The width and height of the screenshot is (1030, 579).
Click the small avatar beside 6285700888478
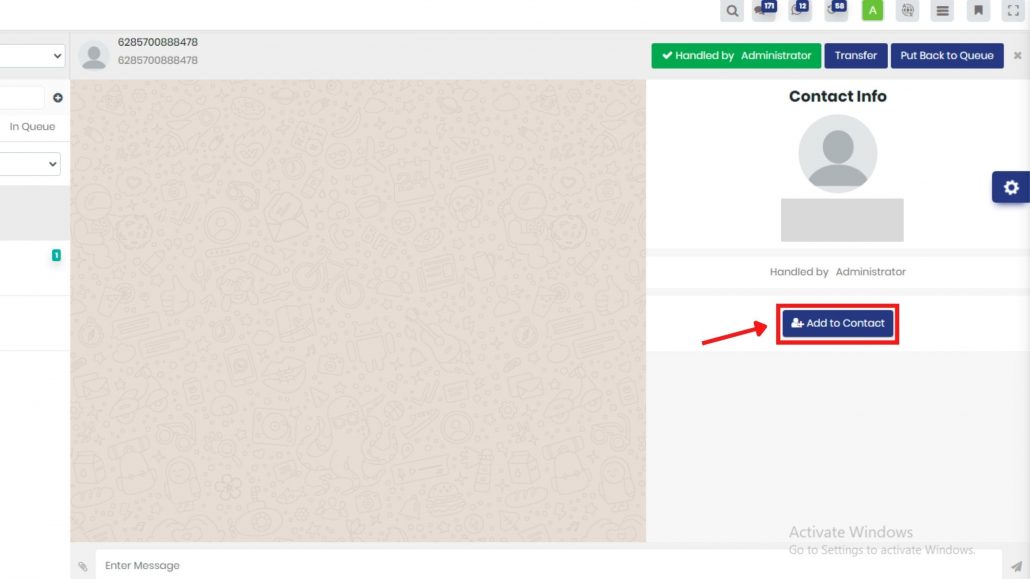pyautogui.click(x=94, y=55)
